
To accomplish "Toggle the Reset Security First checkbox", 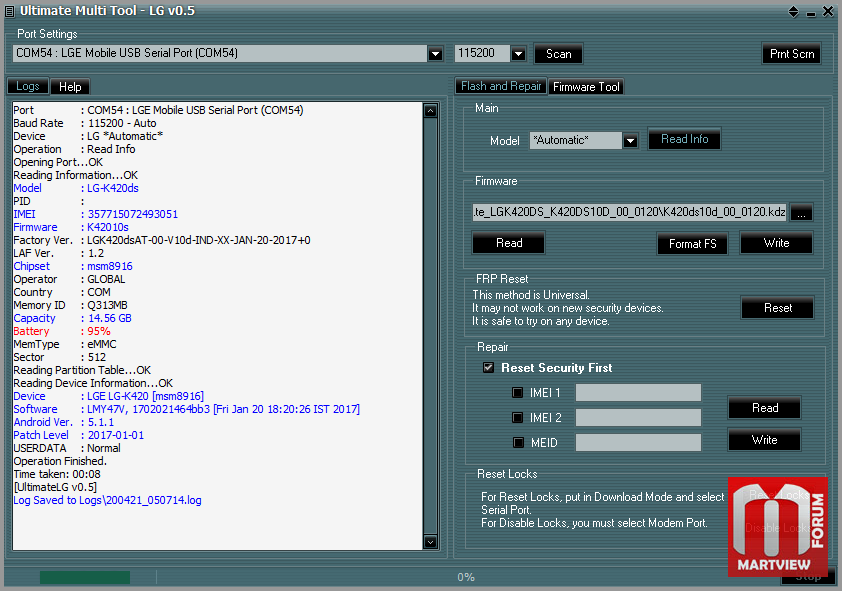I will [x=488, y=368].
